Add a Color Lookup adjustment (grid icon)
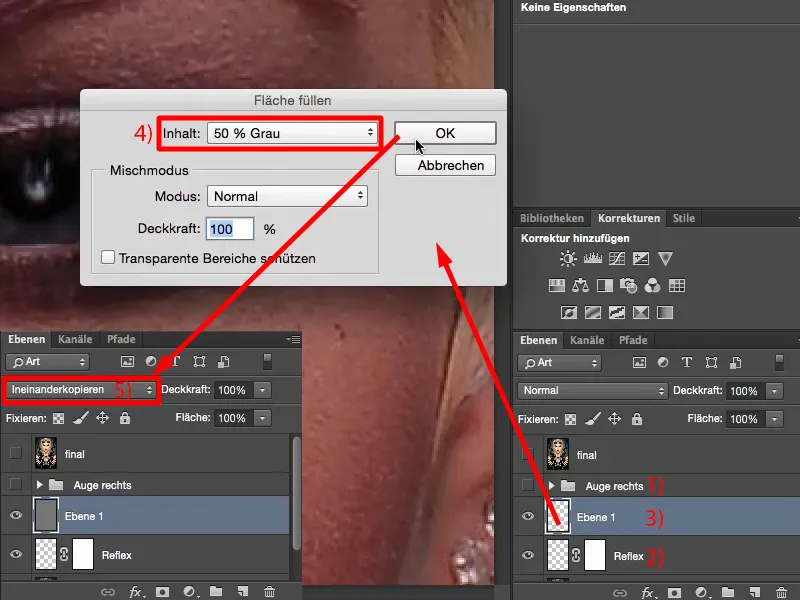Image resolution: width=800 pixels, height=600 pixels. [677, 286]
